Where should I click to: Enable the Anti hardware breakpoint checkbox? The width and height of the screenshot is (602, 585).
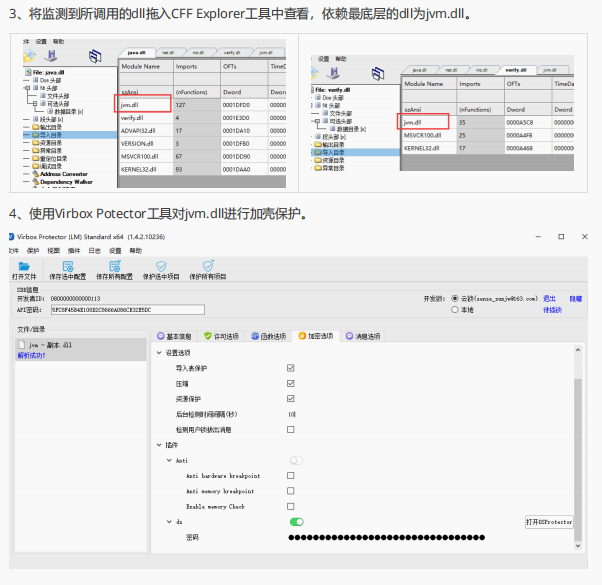(x=291, y=475)
